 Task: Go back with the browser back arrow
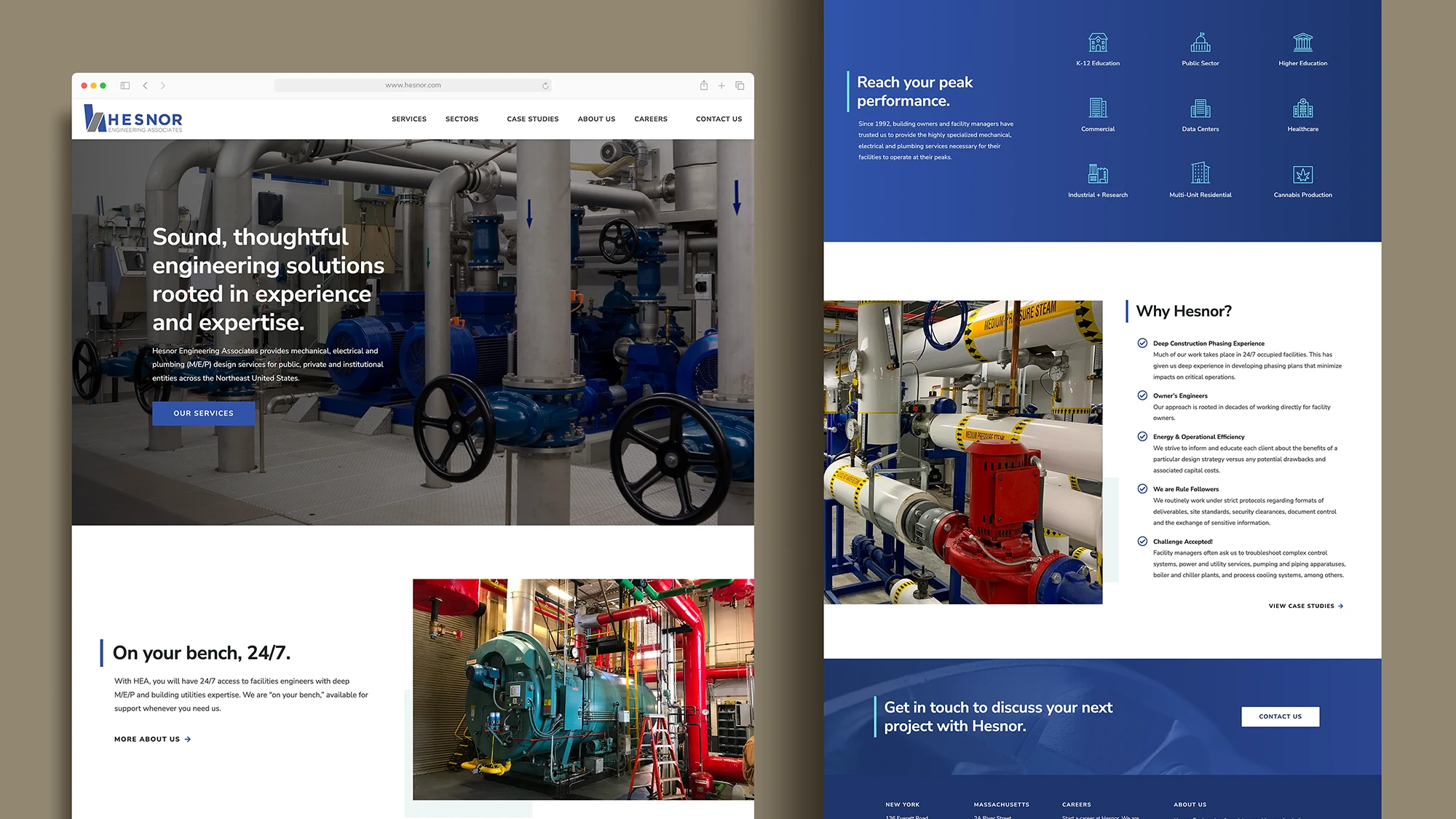[146, 85]
